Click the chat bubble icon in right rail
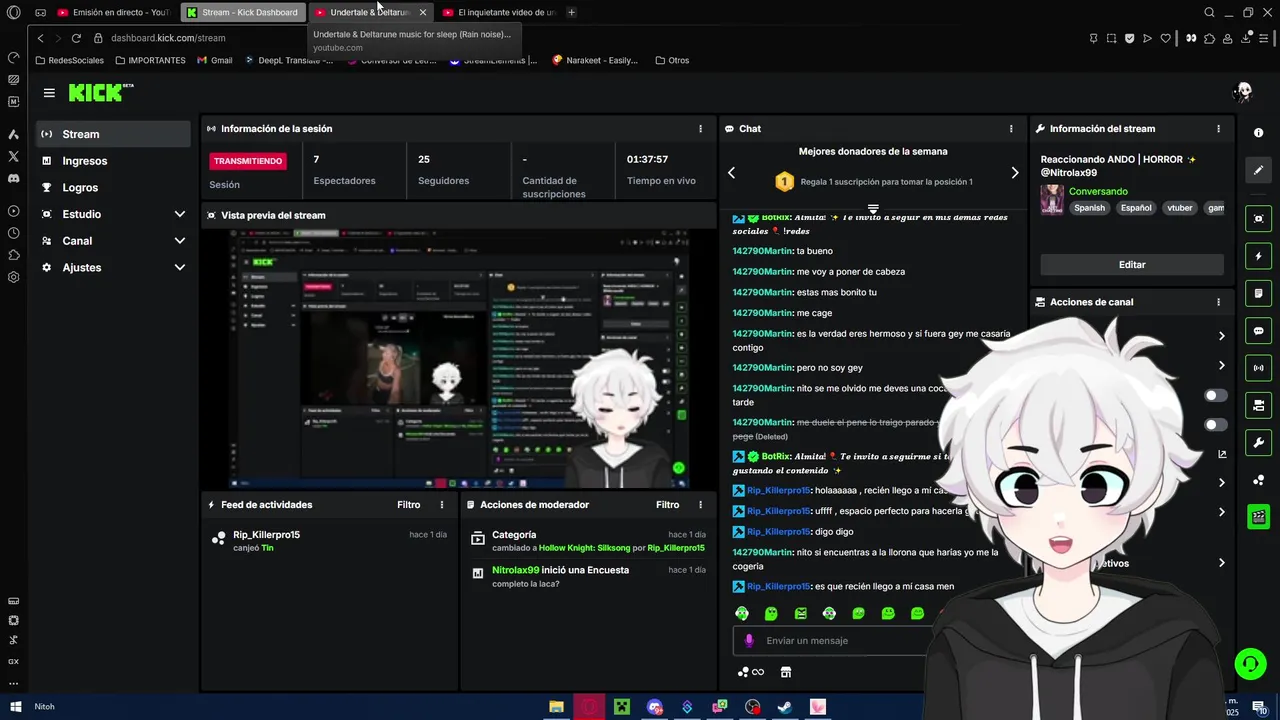Screen dimensions: 1280x720 (1258, 331)
